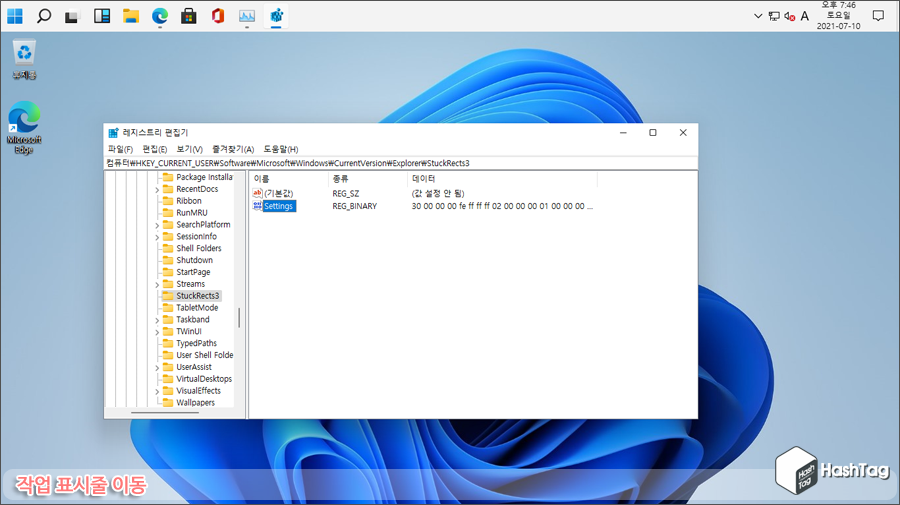Select Settings binary value entry
The image size is (900, 505).
click(x=278, y=206)
